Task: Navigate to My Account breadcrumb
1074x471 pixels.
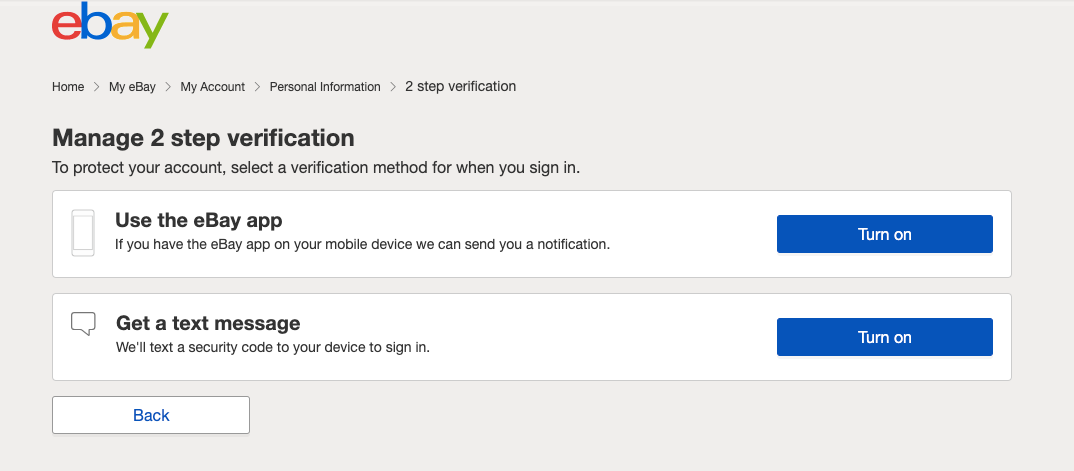Action: (x=212, y=87)
